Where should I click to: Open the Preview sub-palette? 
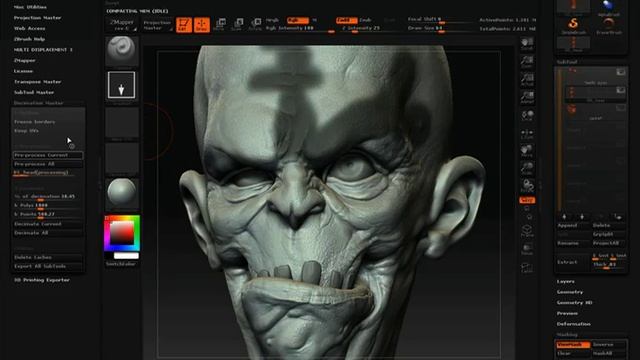point(567,313)
